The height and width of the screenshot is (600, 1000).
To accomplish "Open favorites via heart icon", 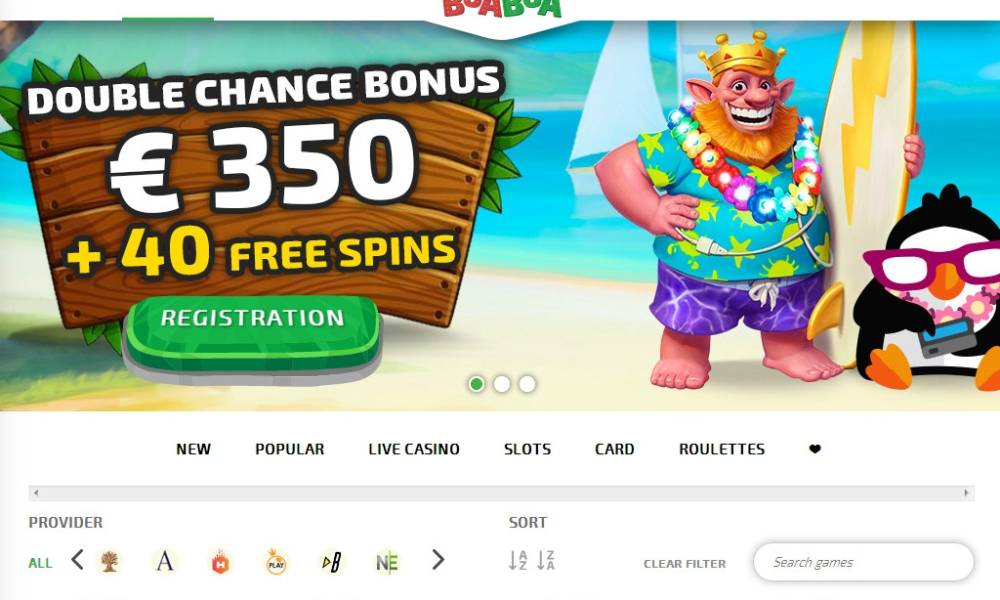I will pos(814,449).
